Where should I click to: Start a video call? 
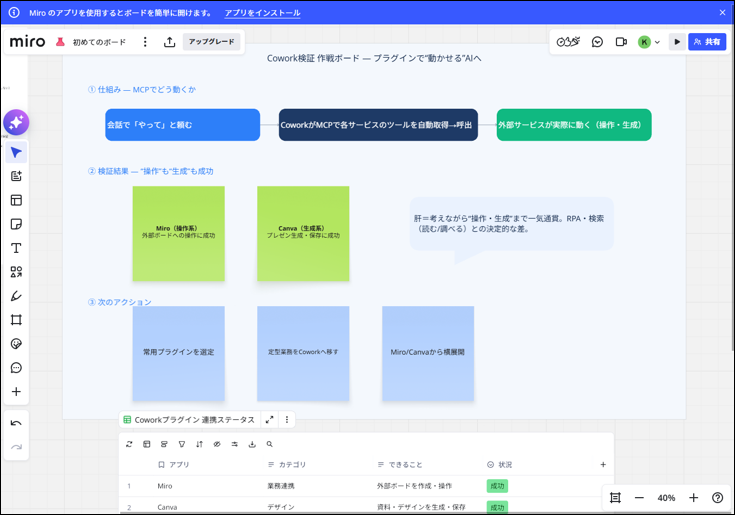pos(621,42)
